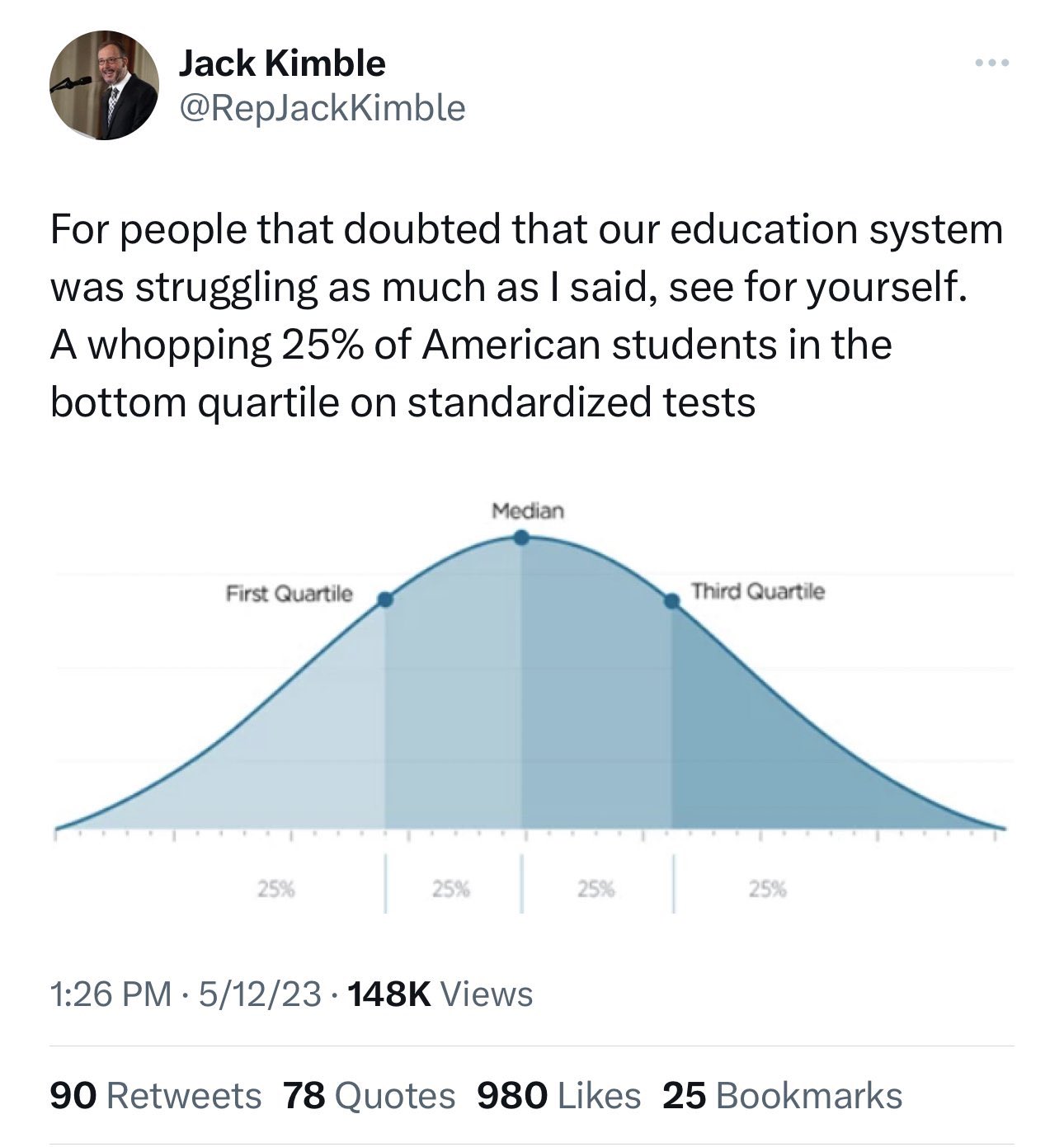Click Jack Kimble's profile avatar
1064x1147 pixels.
(x=104, y=86)
